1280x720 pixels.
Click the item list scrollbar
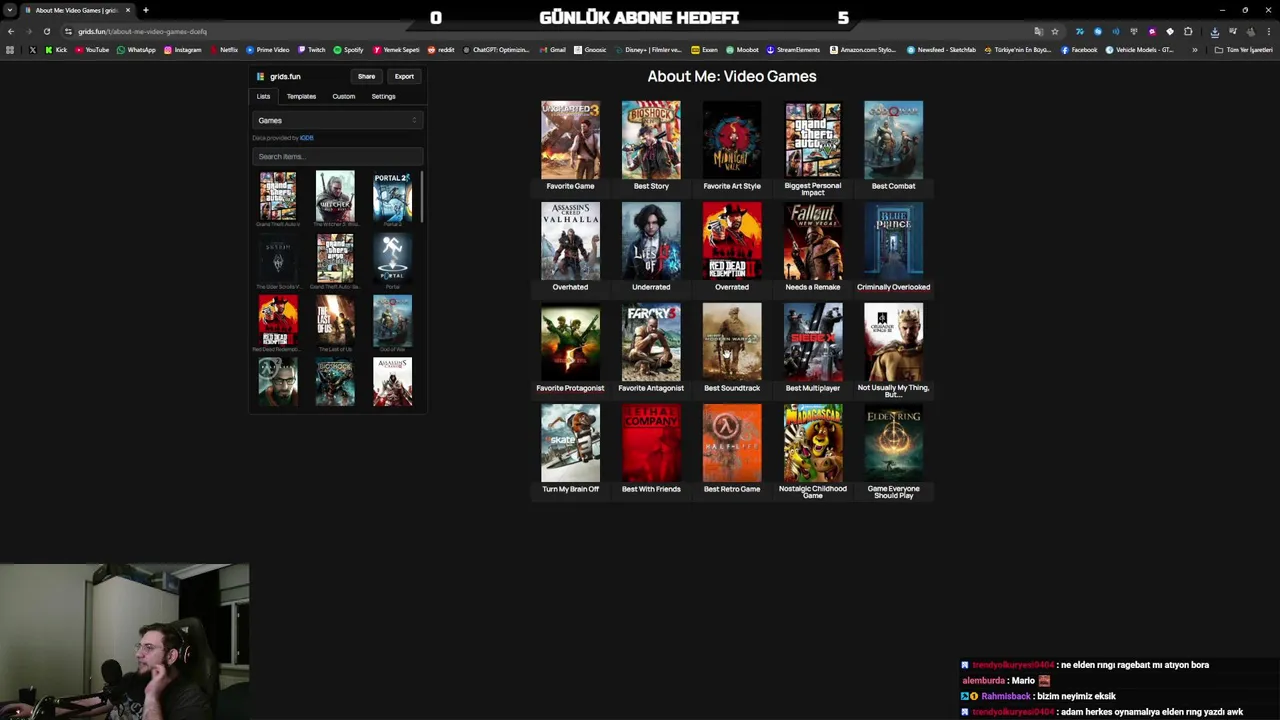pos(423,197)
